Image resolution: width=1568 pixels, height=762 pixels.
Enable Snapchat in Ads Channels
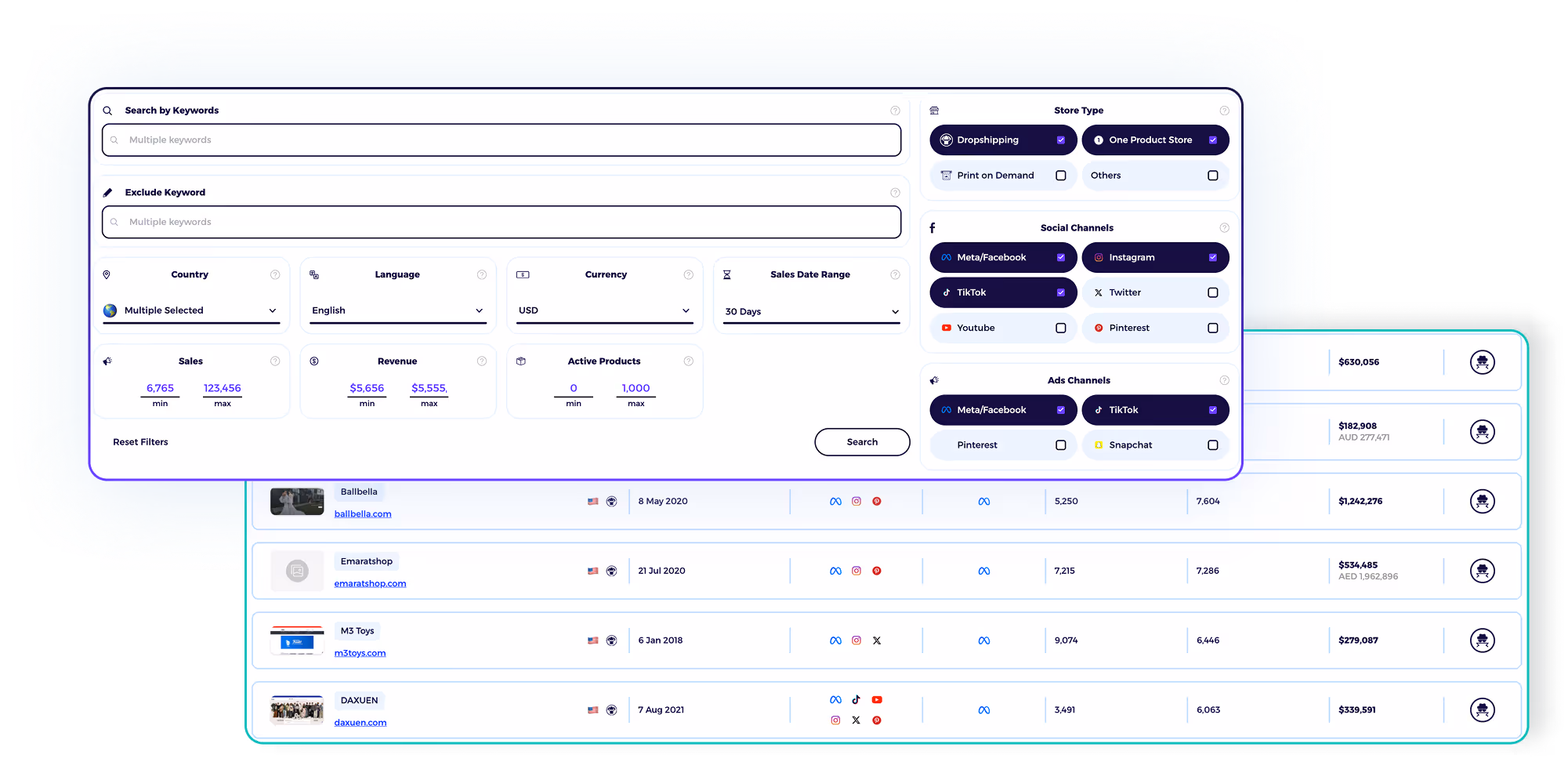click(1213, 445)
